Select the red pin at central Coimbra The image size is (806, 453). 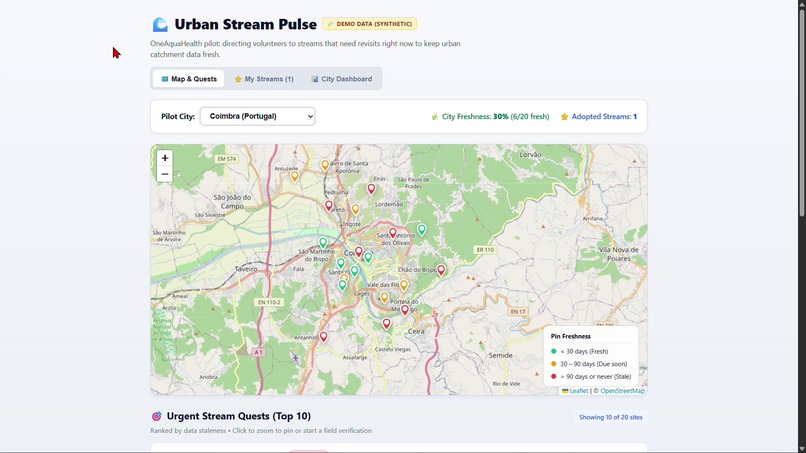tap(359, 252)
